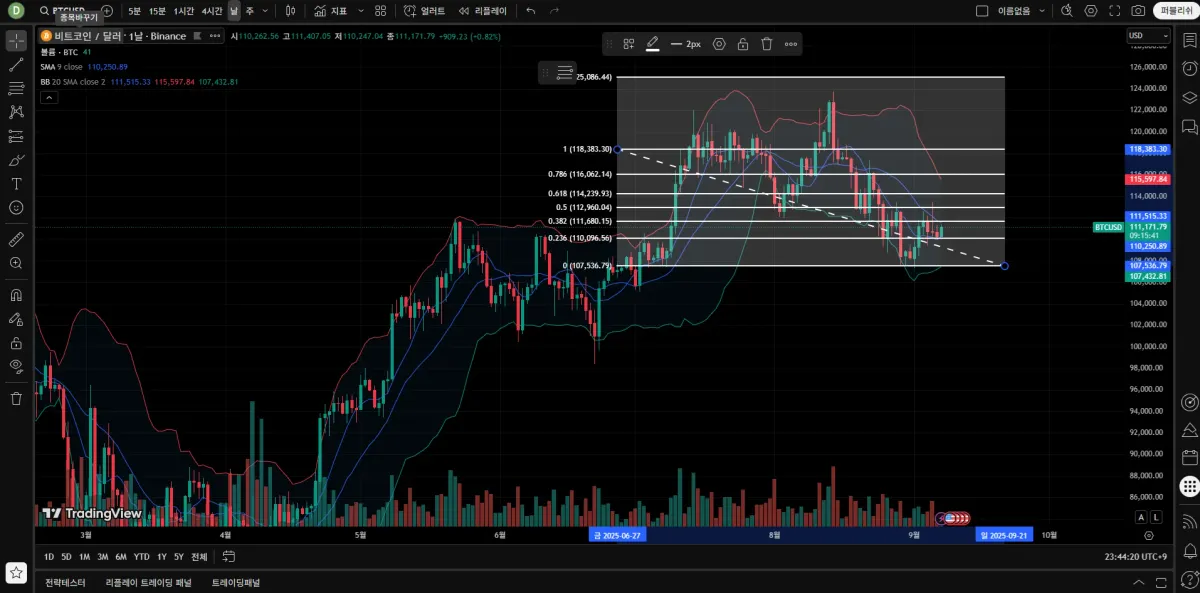1200x593 pixels.
Task: Select the Text tool in left sidebar
Action: [x=16, y=184]
